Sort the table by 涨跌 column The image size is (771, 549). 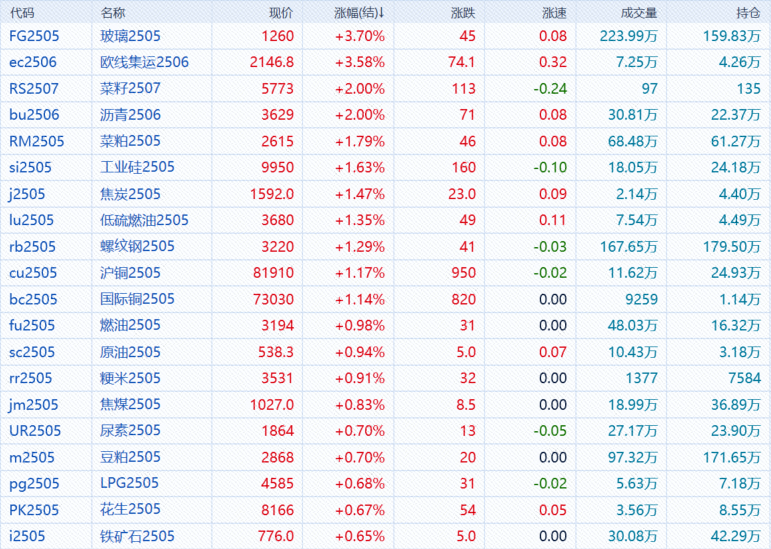pos(463,13)
